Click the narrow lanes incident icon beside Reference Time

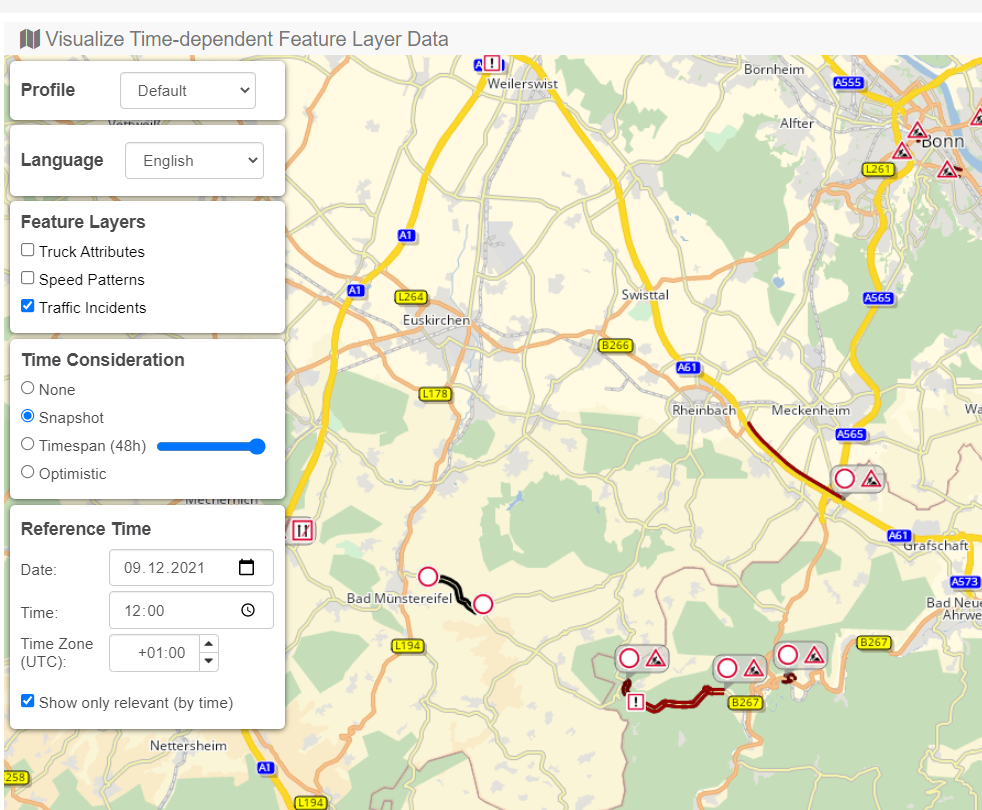(x=302, y=530)
